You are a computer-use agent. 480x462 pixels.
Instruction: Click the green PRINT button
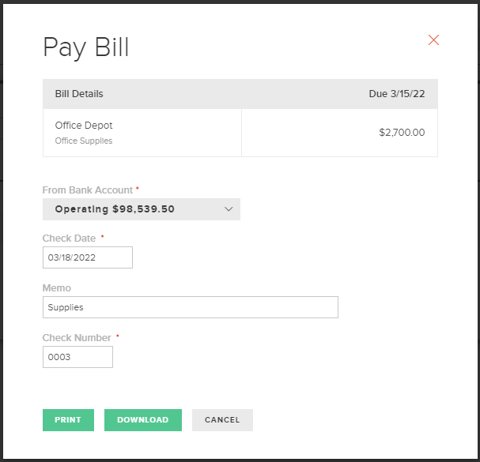coord(68,420)
